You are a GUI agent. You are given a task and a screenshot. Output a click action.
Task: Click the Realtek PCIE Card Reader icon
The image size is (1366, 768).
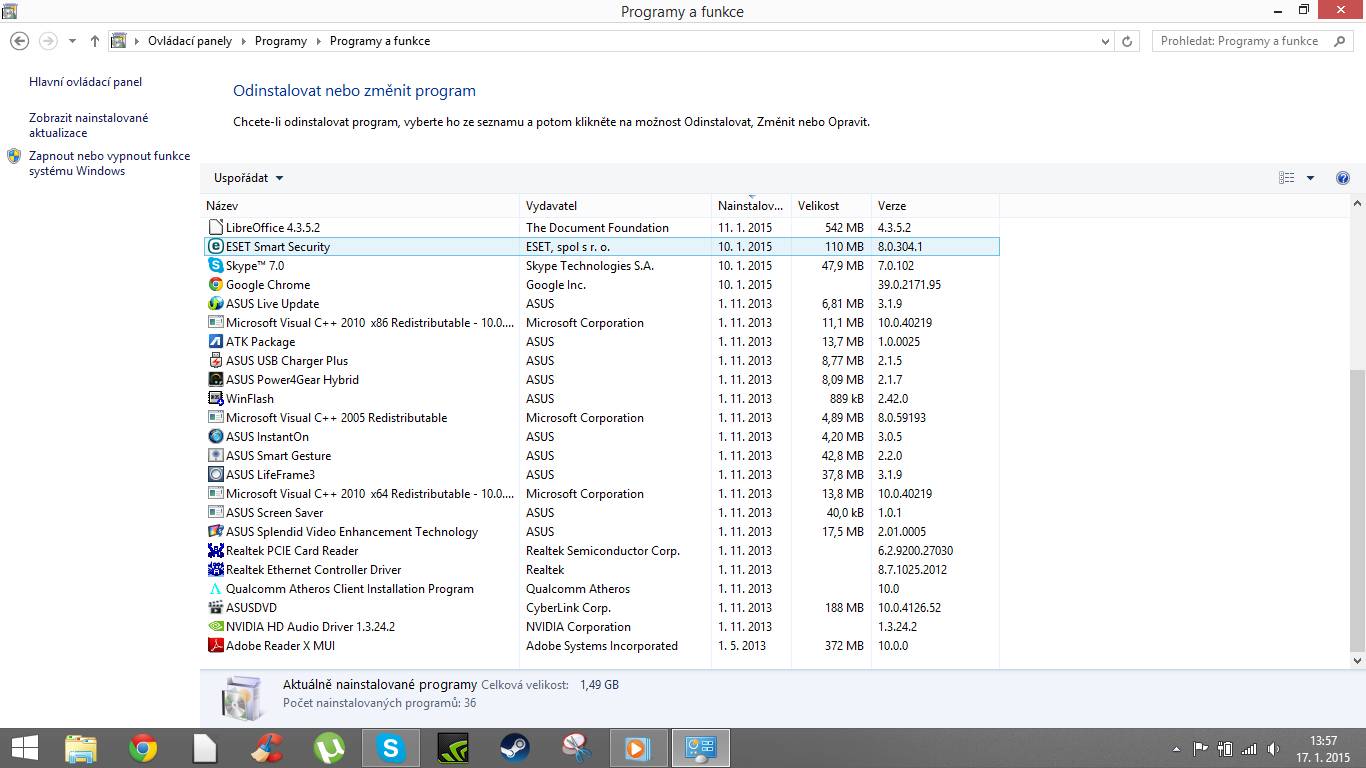[x=216, y=551]
